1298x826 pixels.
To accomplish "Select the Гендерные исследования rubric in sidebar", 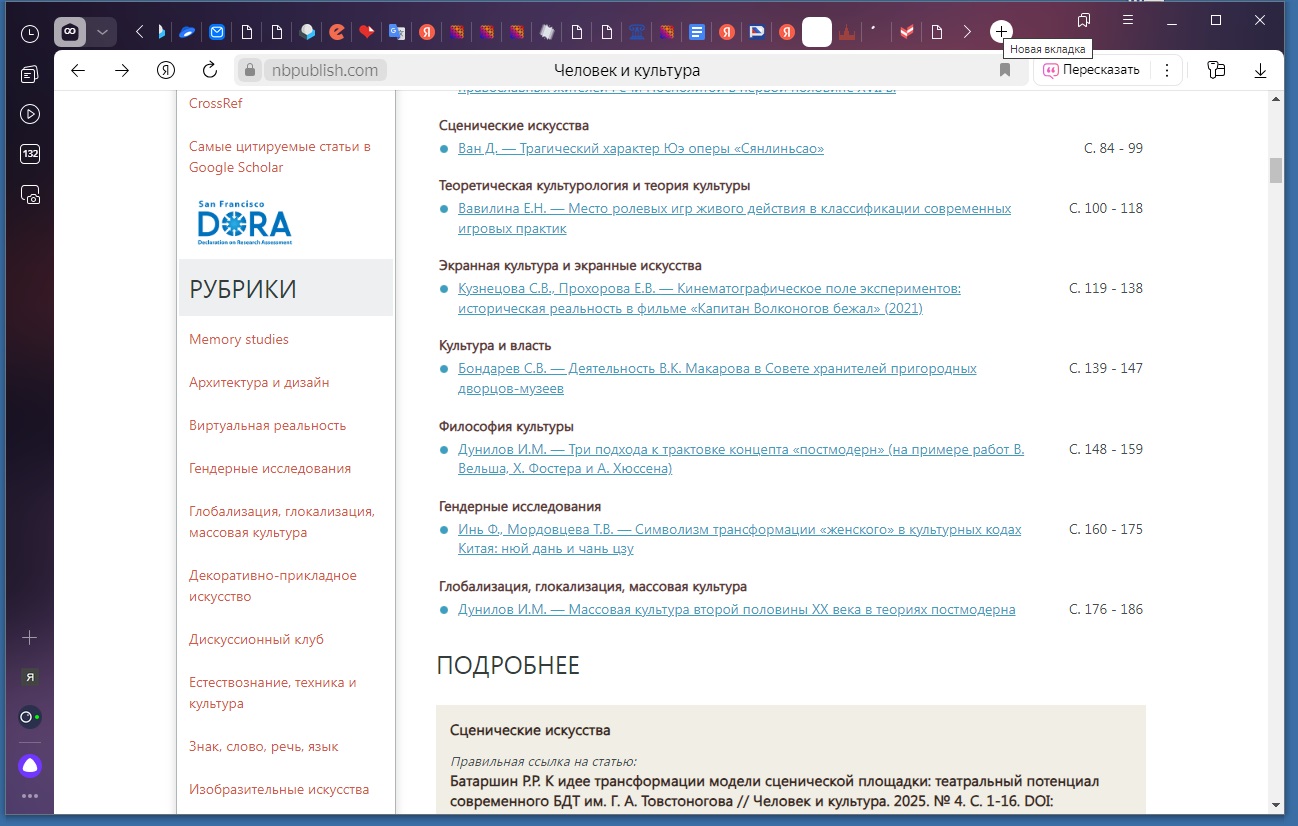I will coord(269,468).
